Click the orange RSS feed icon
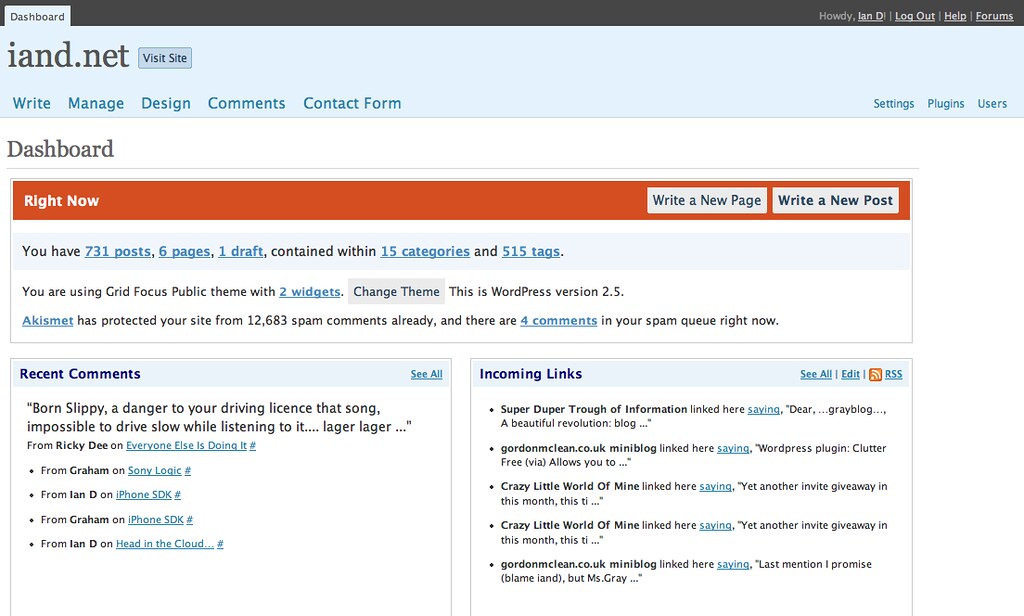Screen dimensions: 1024x616 [875, 374]
